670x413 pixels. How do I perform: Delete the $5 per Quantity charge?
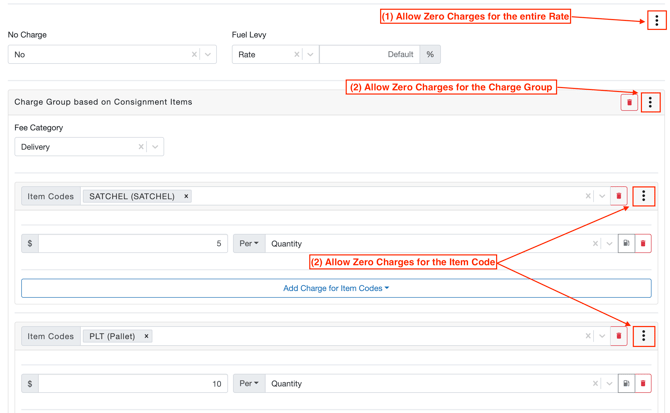coord(643,243)
